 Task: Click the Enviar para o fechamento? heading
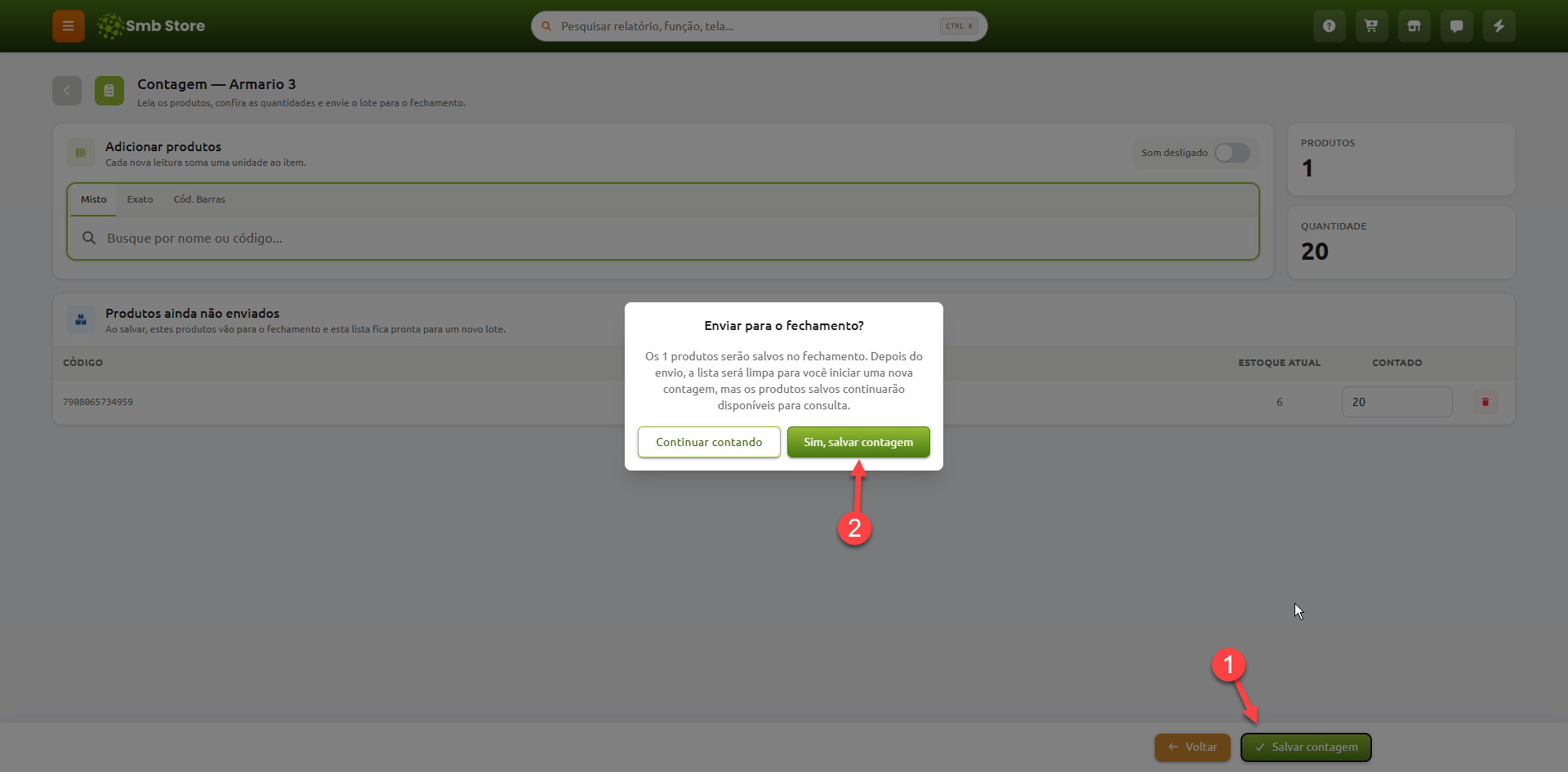[x=784, y=325]
